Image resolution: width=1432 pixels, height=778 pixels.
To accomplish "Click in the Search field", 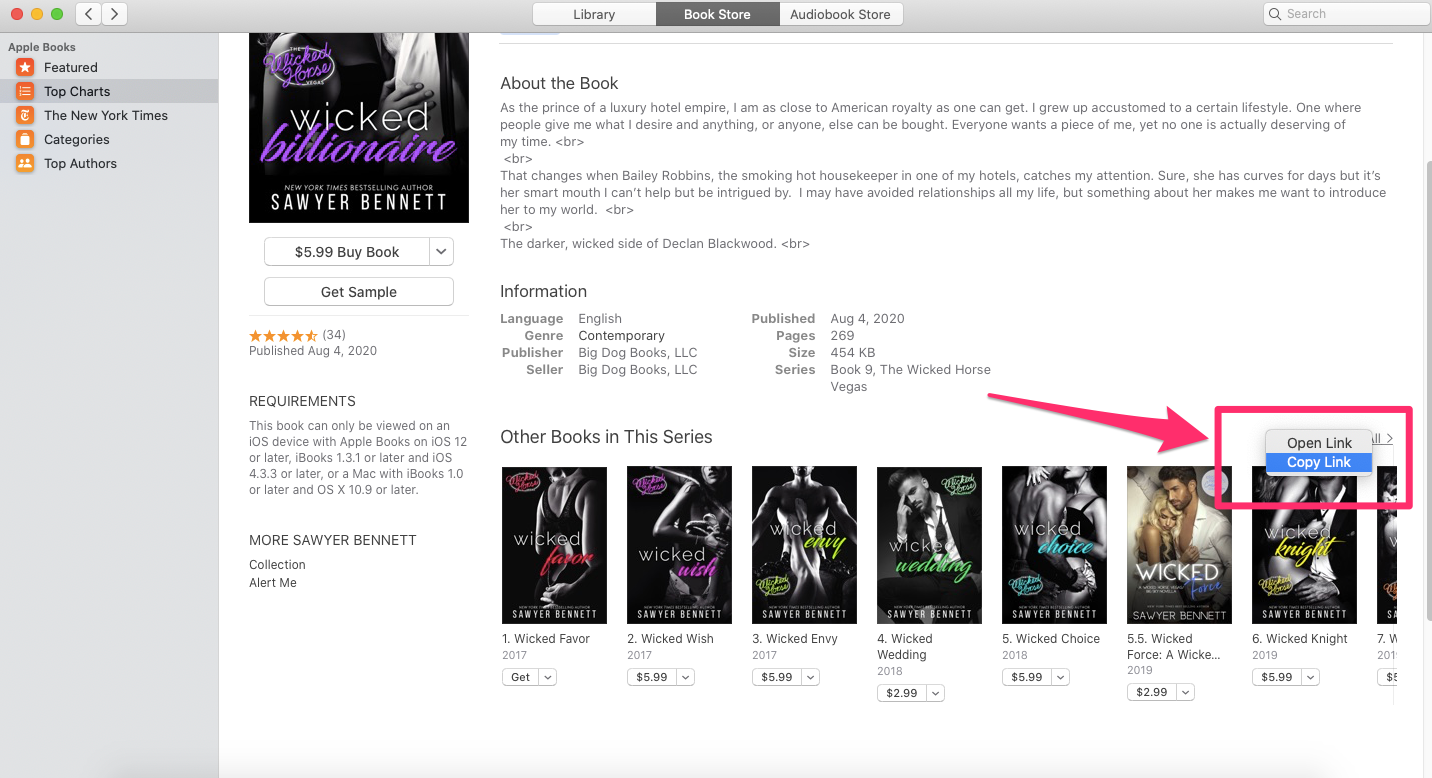I will pyautogui.click(x=1347, y=14).
